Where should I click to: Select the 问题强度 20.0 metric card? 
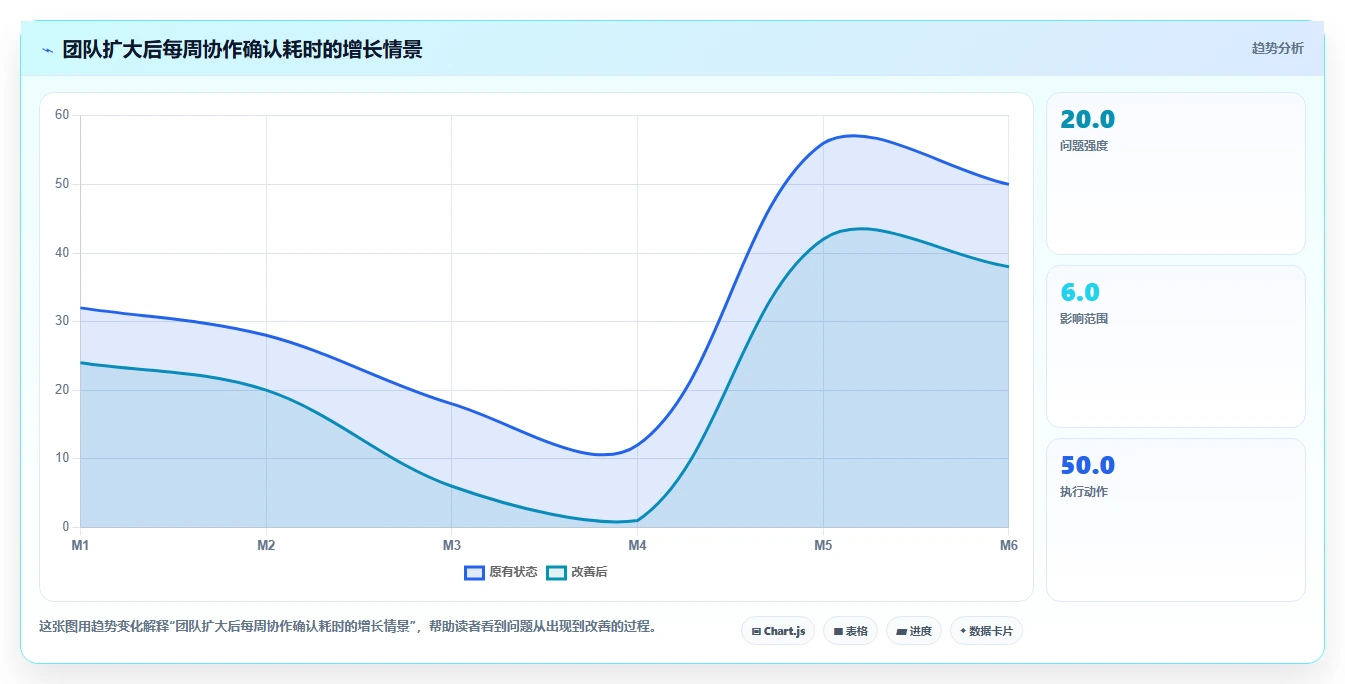pyautogui.click(x=1175, y=174)
